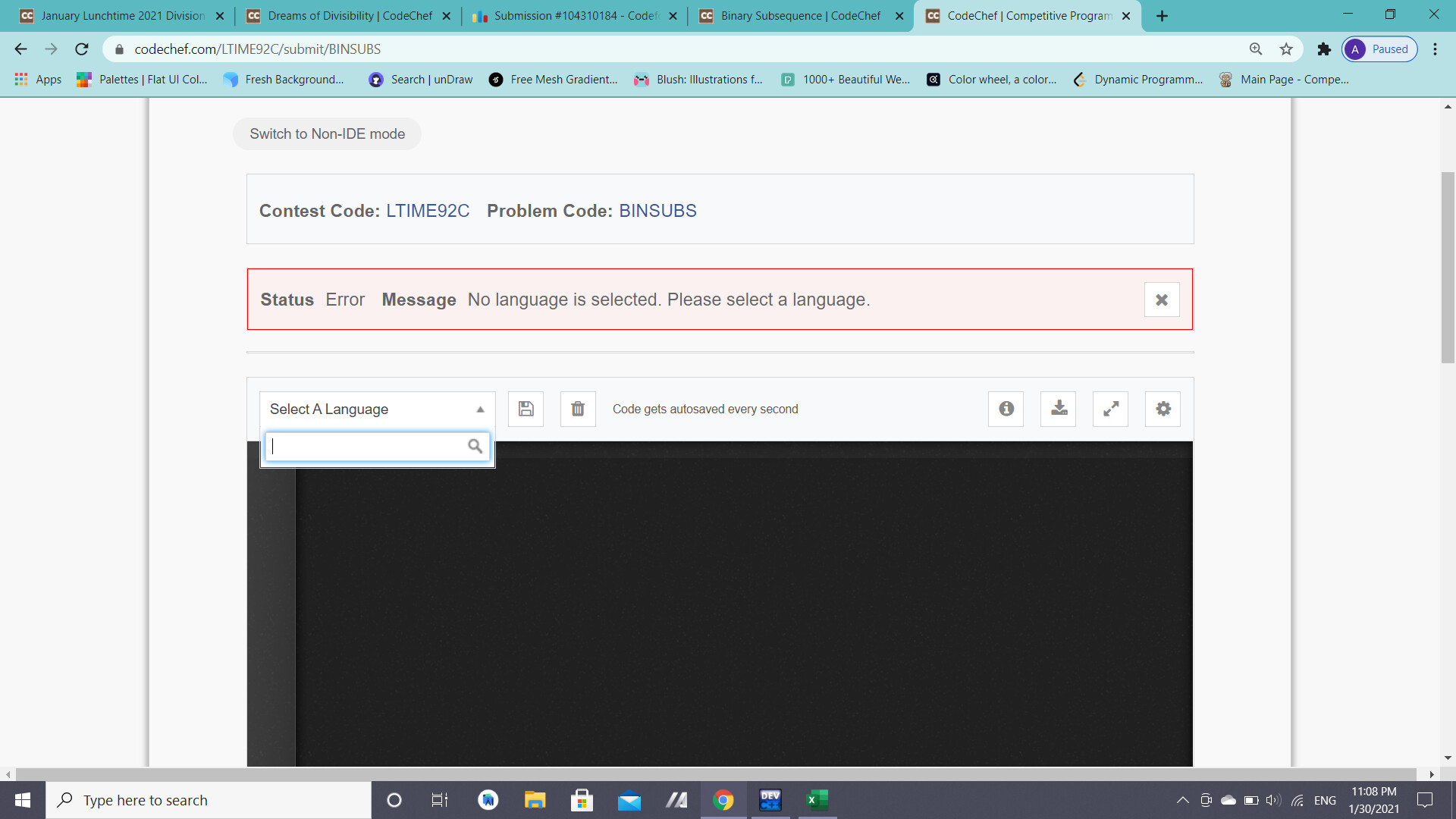Viewport: 1456px width, 819px height.
Task: Click the trash icon to clear code
Action: click(578, 409)
